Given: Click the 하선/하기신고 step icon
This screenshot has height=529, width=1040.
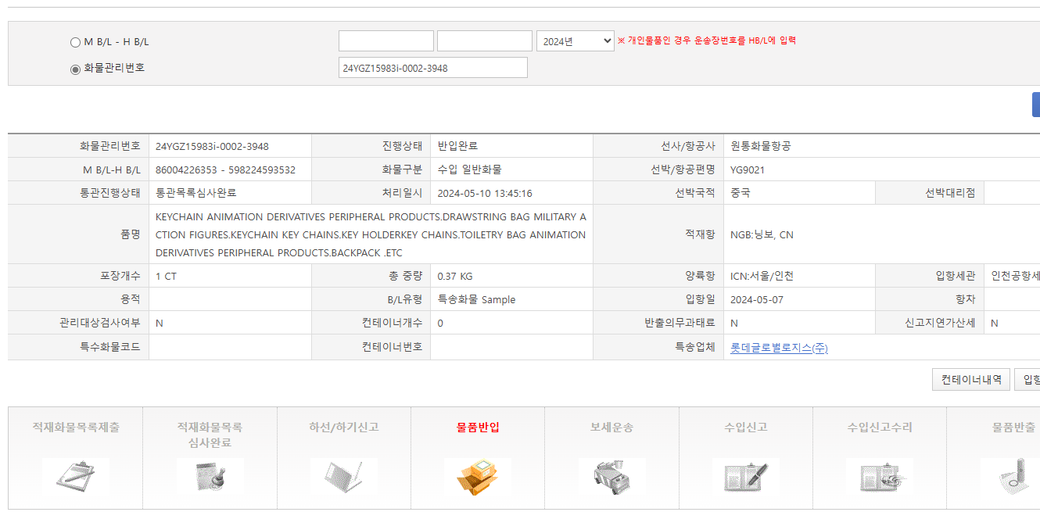Looking at the screenshot, I should tap(343, 477).
